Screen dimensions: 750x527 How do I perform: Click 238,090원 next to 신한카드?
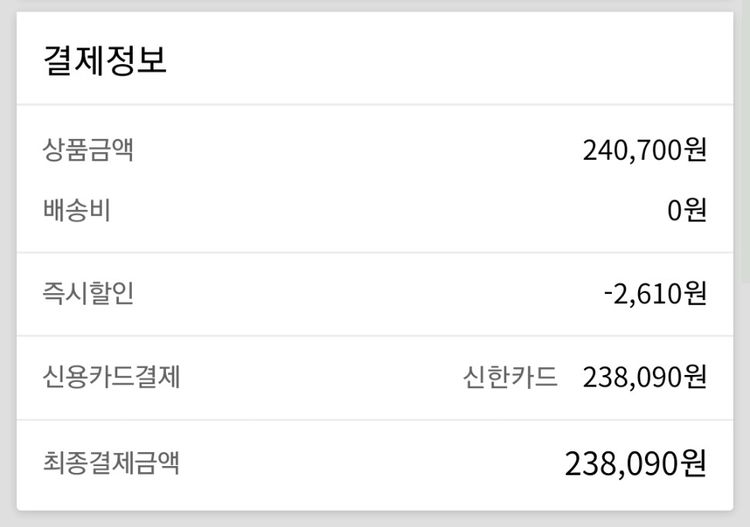[x=644, y=377]
